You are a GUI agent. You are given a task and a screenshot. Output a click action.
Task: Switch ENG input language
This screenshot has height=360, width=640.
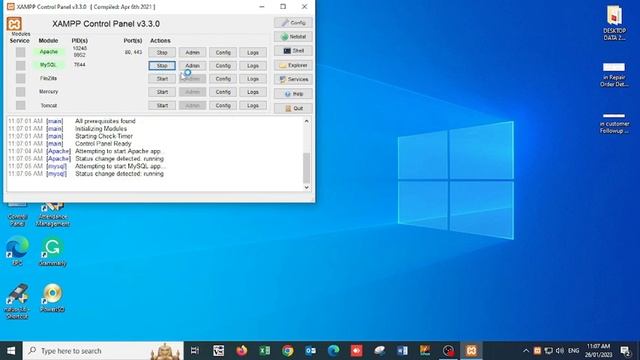pyautogui.click(x=573, y=351)
